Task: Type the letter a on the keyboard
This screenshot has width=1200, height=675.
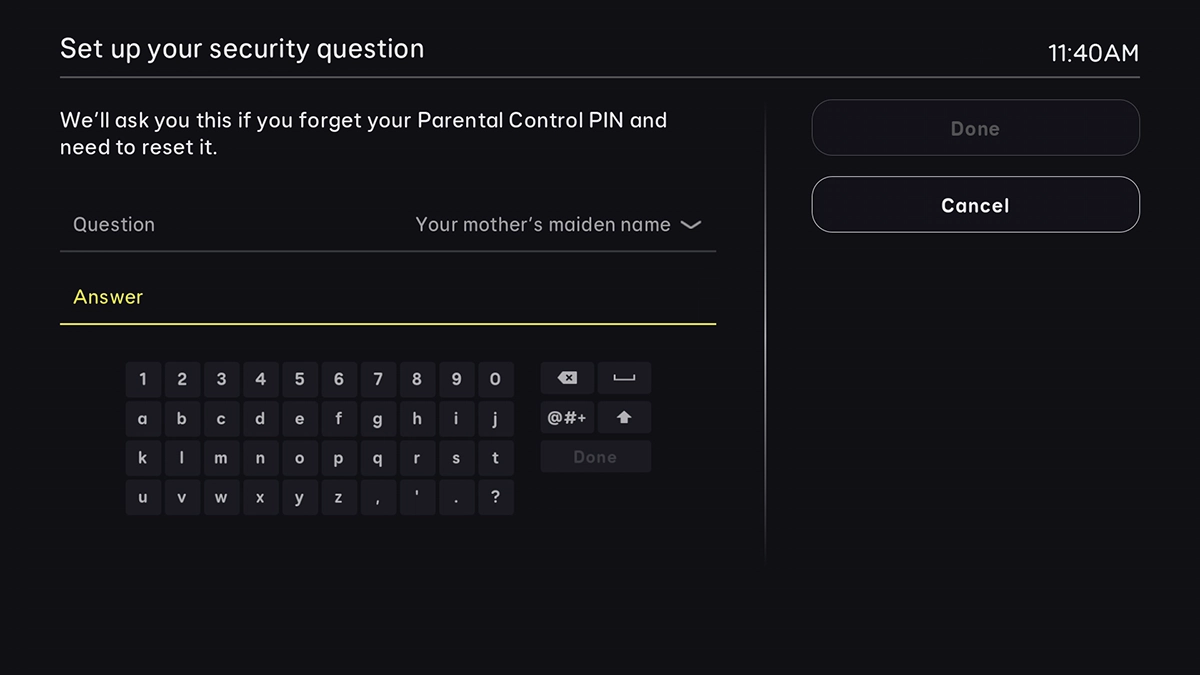Action: coord(143,418)
